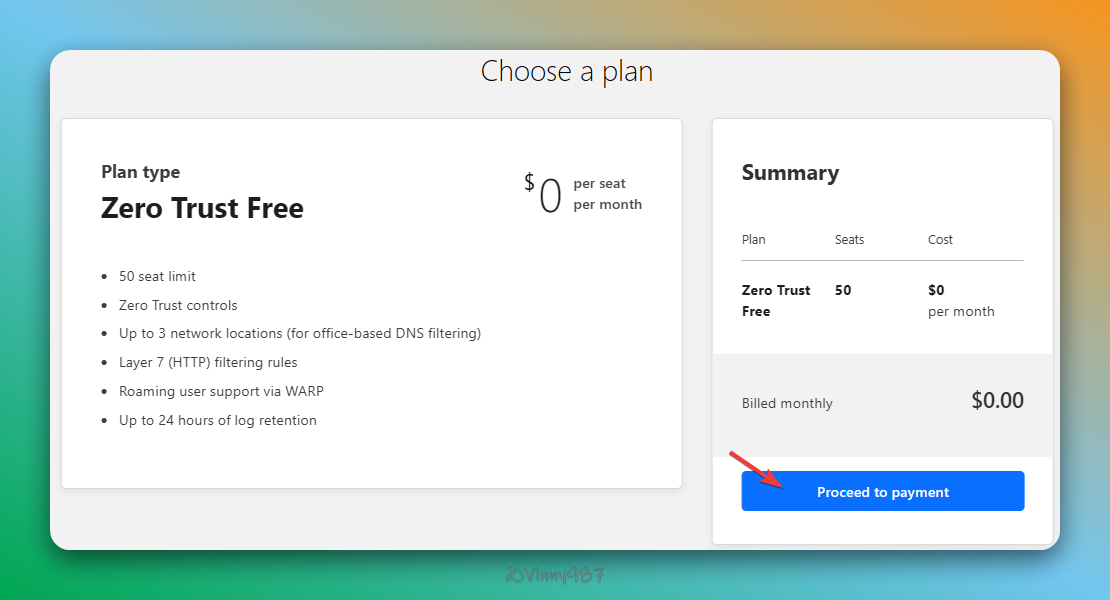Click the Choose a plan heading
Viewport: 1110px width, 600px height.
pos(566,72)
